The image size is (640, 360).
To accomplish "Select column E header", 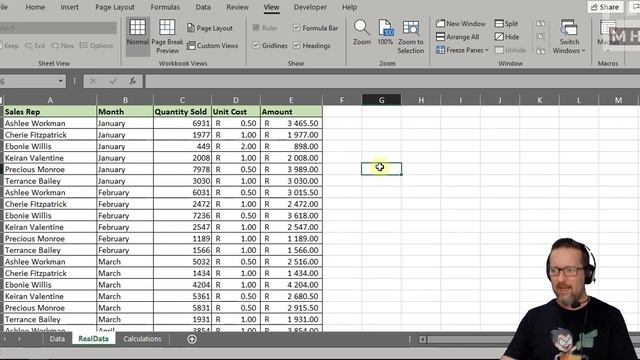I will 291,100.
